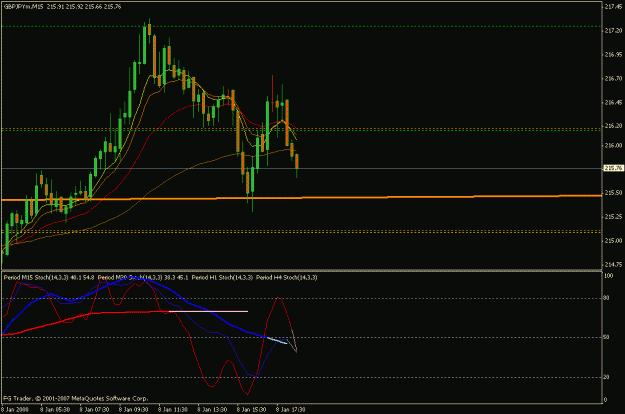Click the 216.95 price axis label
Screen dimensions: 625x414
point(613,55)
